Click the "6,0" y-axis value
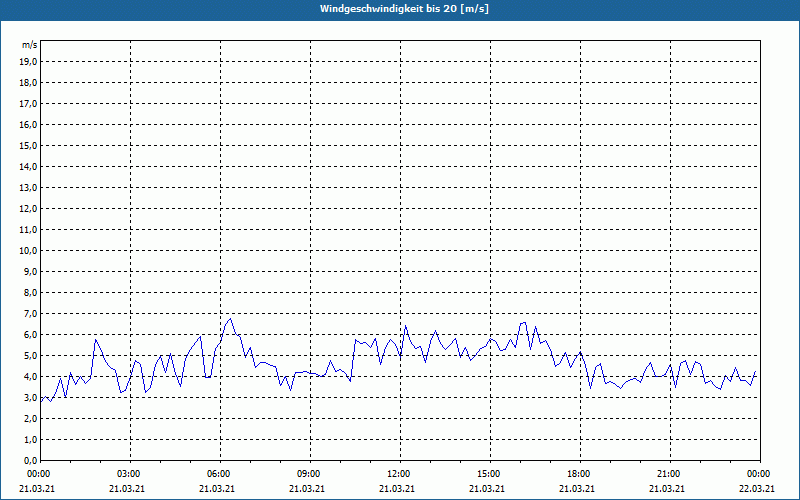This screenshot has height=500, width=800. coord(30,335)
